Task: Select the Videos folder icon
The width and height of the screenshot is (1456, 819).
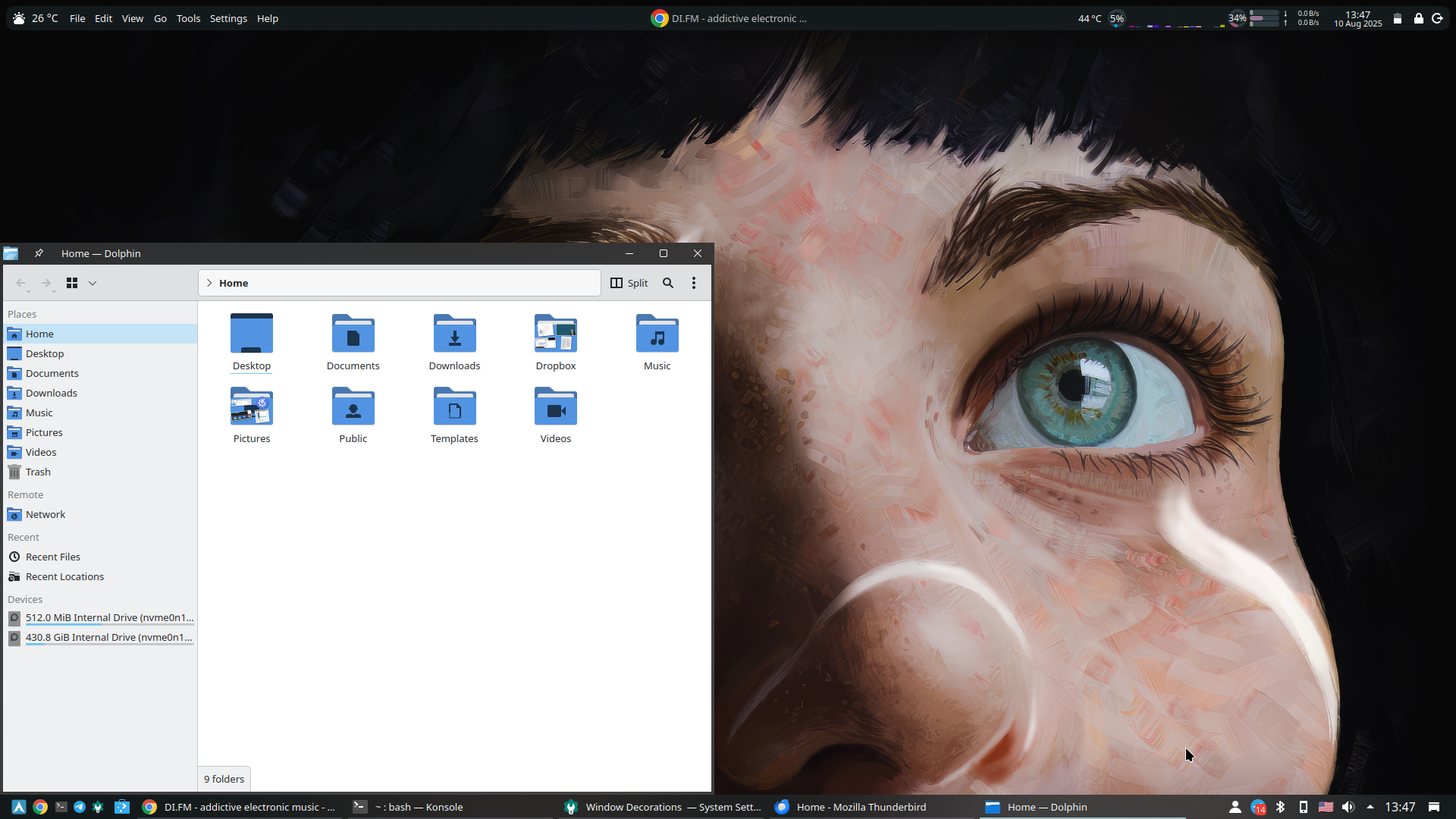Action: (556, 406)
